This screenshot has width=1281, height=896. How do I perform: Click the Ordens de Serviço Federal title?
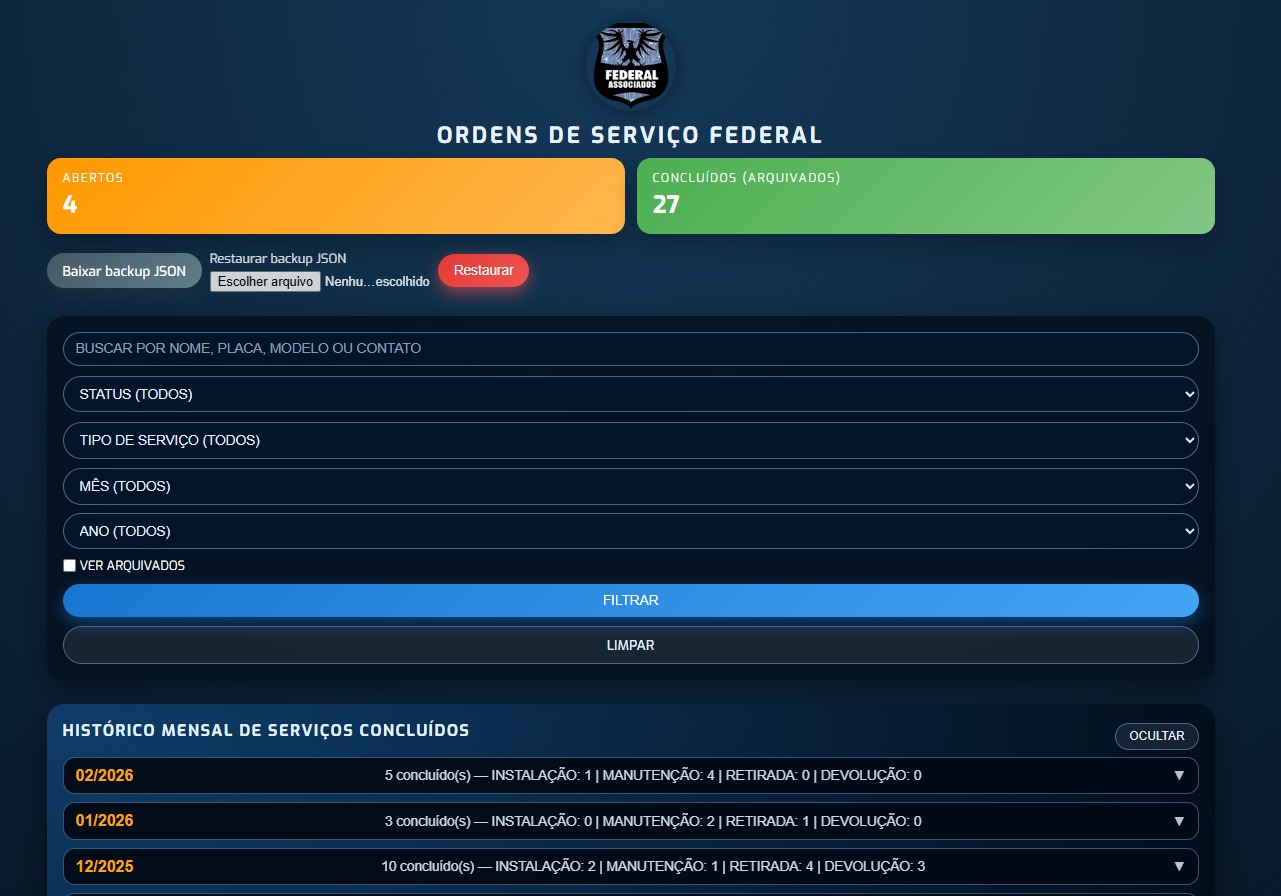click(x=630, y=135)
